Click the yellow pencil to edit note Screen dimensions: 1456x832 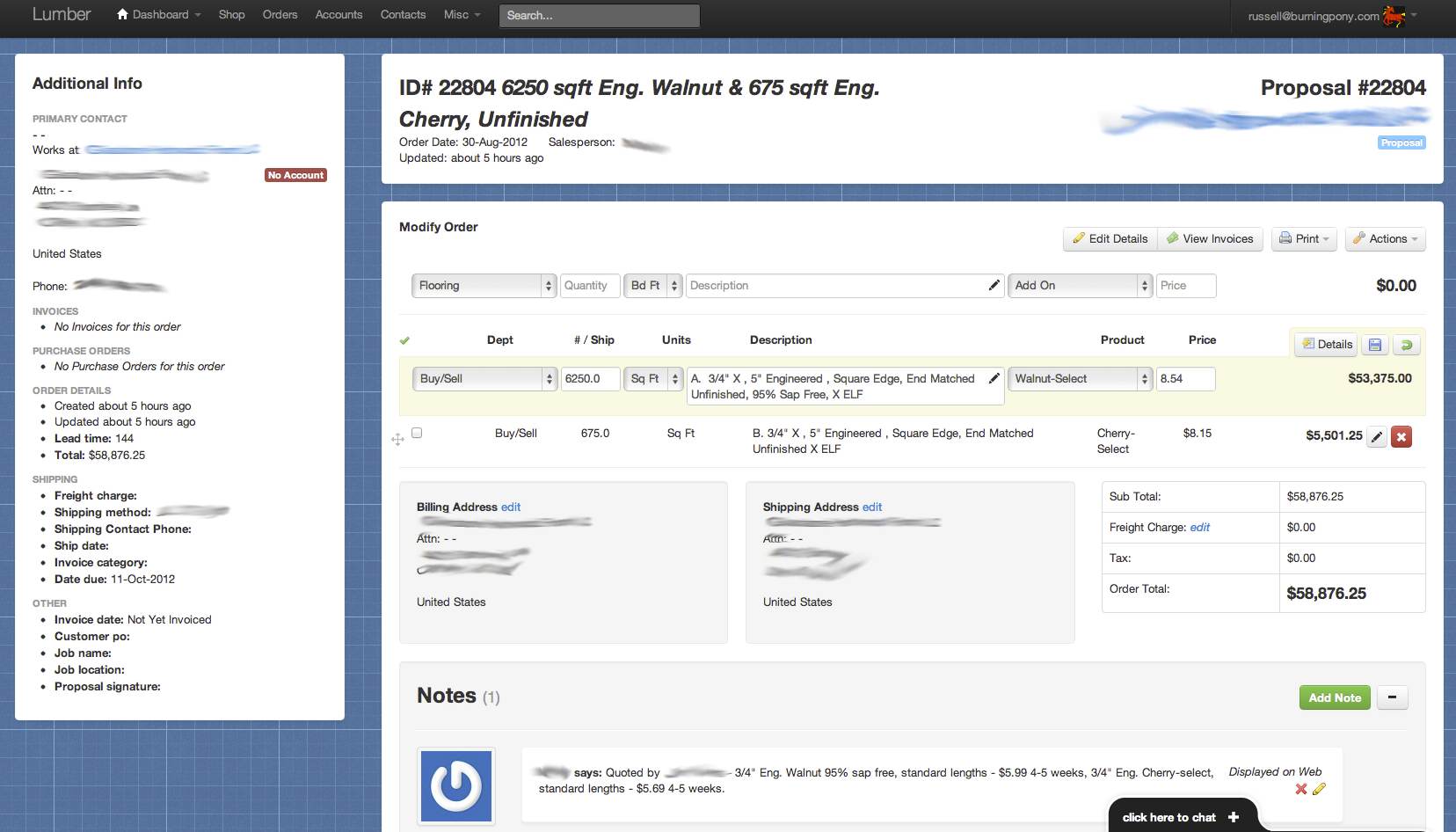coord(1319,789)
